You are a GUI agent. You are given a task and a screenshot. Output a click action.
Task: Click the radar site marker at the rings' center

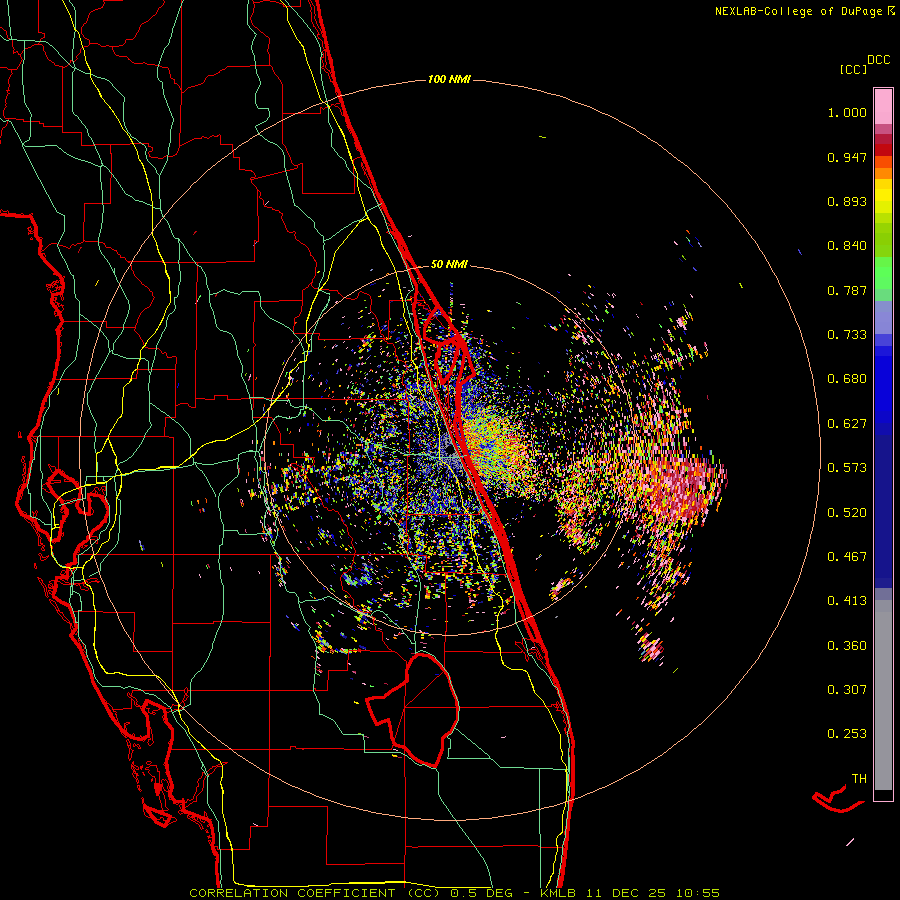pos(449,449)
